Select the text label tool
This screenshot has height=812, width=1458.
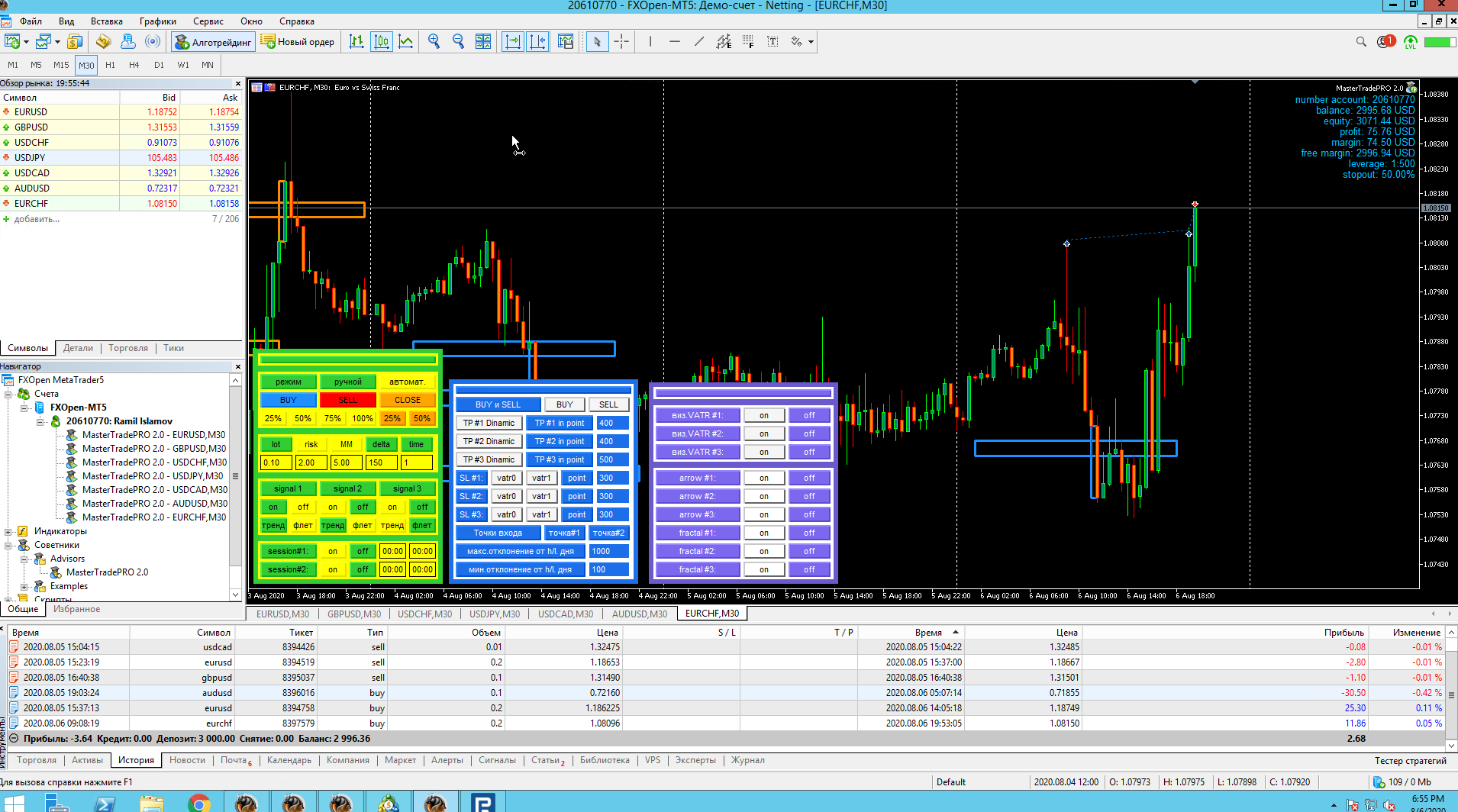click(773, 42)
